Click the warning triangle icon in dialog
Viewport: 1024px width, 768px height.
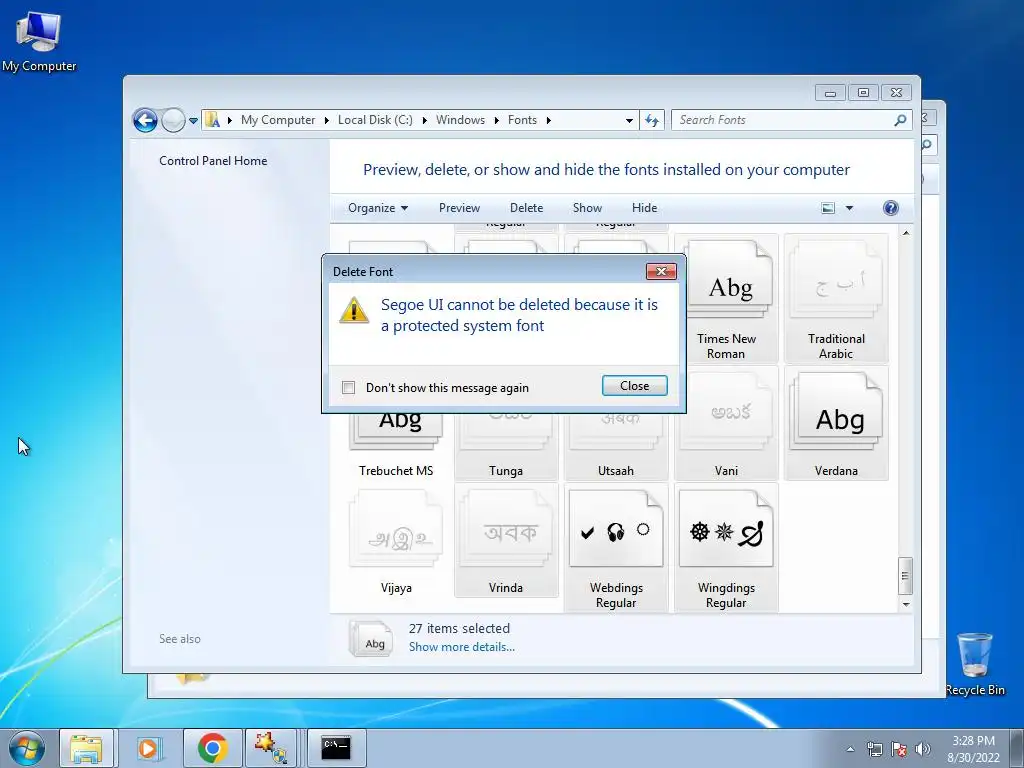354,310
